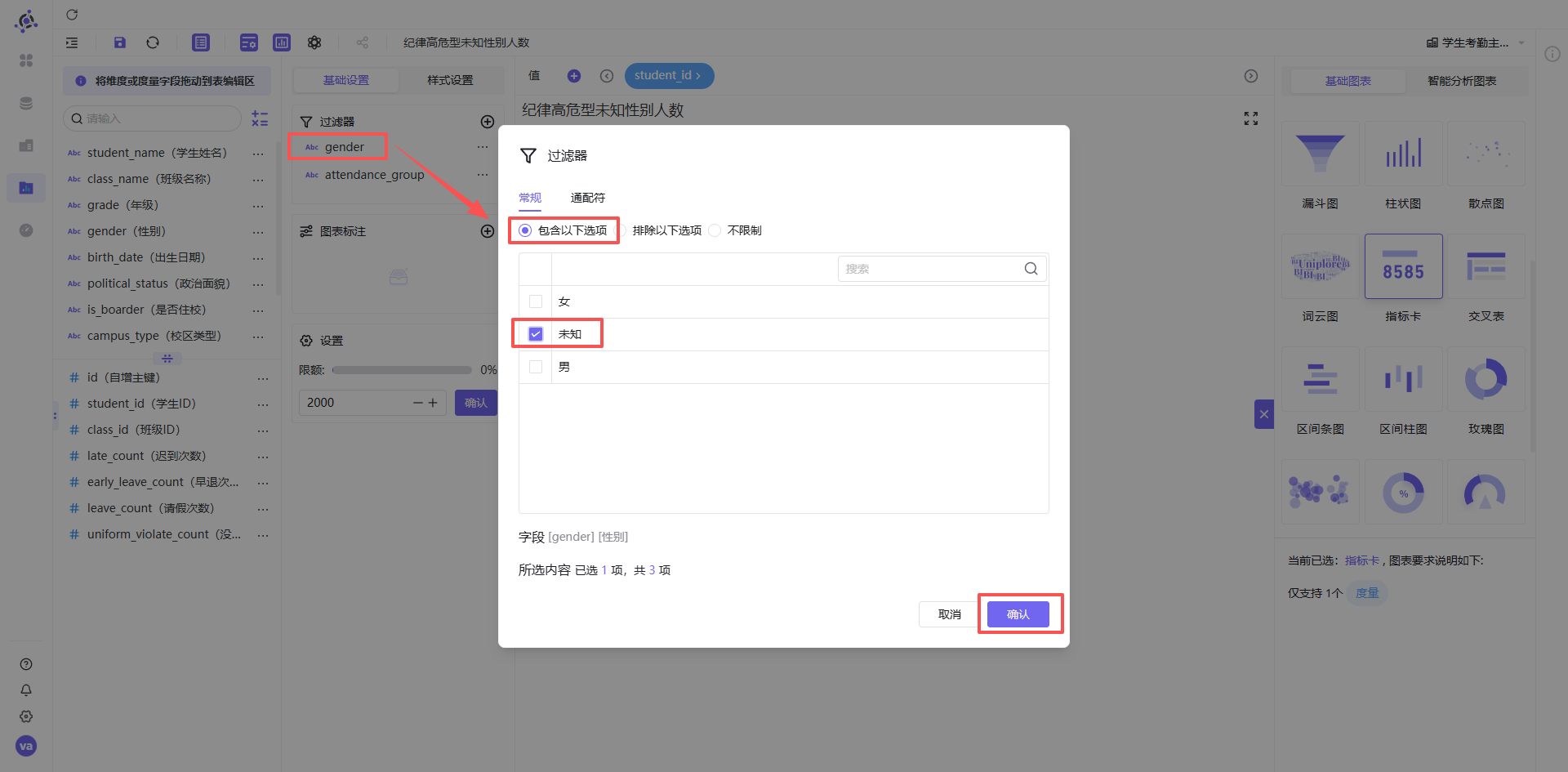Expand the student_id field chip
Image resolution: width=1568 pixels, height=772 pixels.
click(669, 75)
